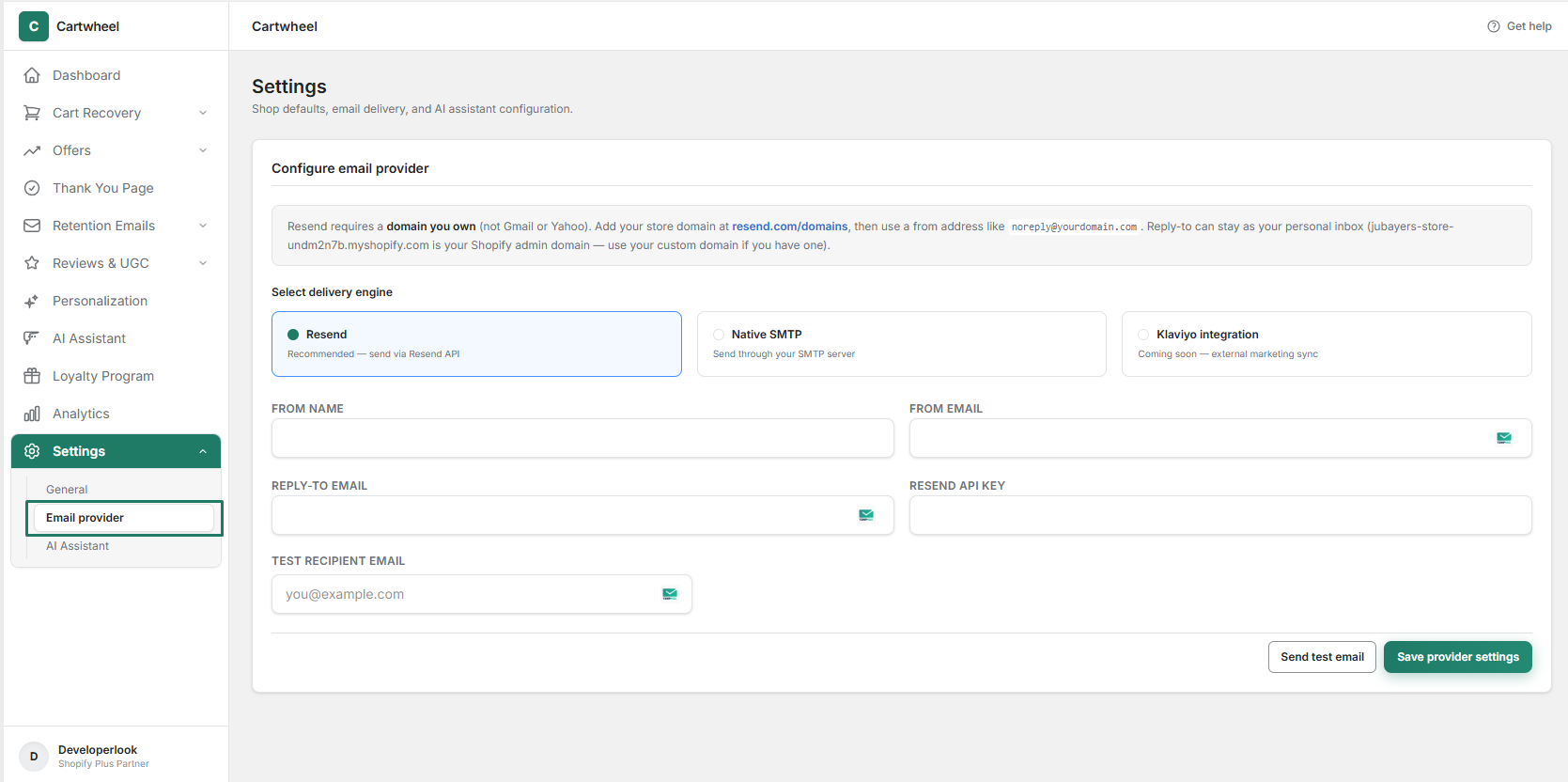Expand the Cart Recovery chevron
1568x782 pixels.
pos(203,113)
